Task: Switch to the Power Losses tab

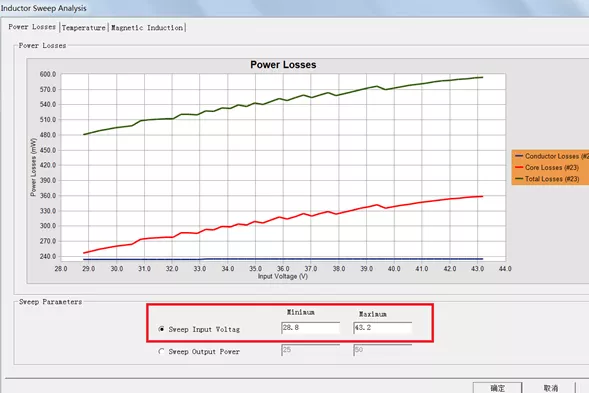Action: [x=32, y=27]
